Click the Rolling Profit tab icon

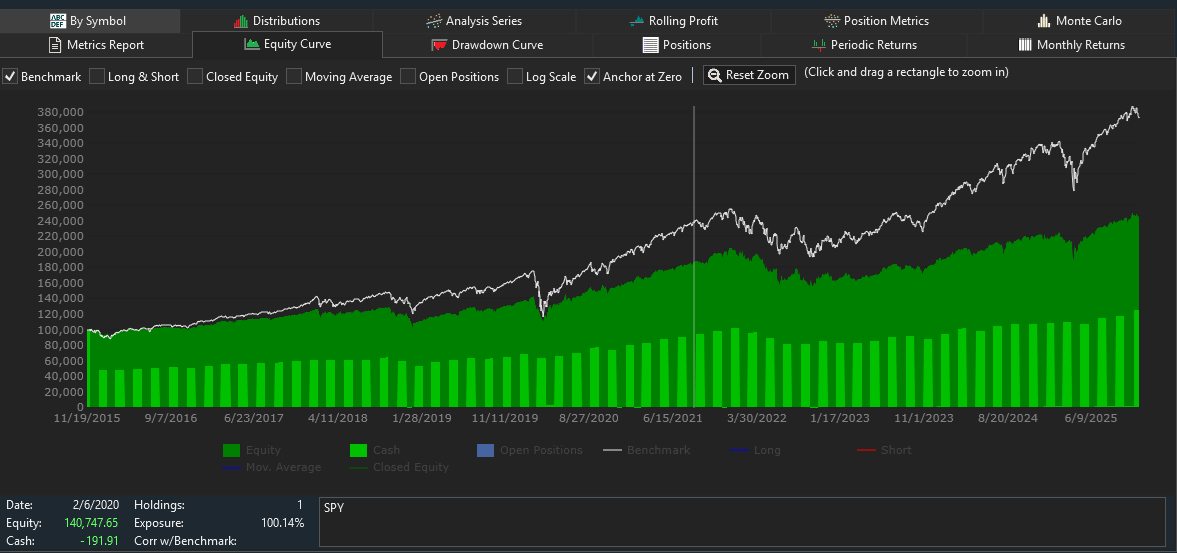637,21
